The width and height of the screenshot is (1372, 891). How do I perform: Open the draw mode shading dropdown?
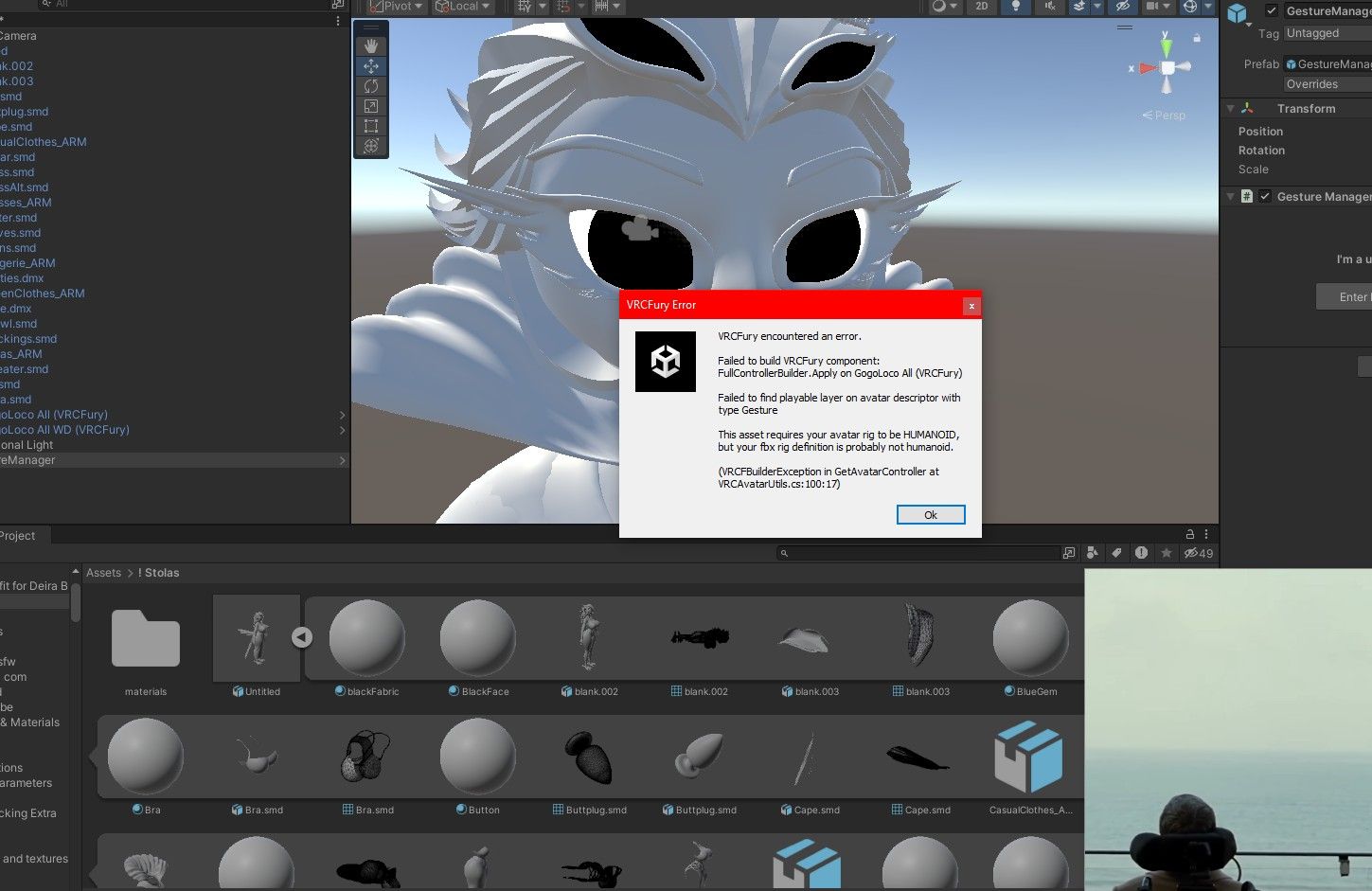click(944, 6)
